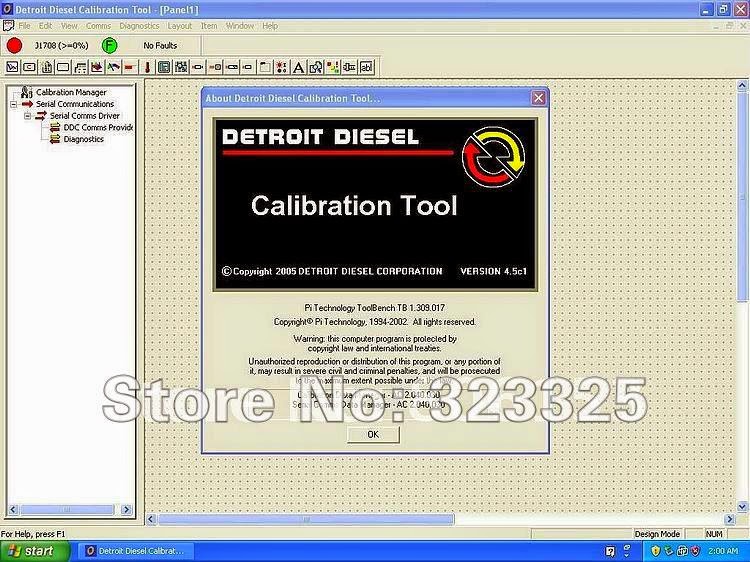Image resolution: width=750 pixels, height=562 pixels.
Task: Select Diagnostics in the tree panel
Action: coord(84,139)
